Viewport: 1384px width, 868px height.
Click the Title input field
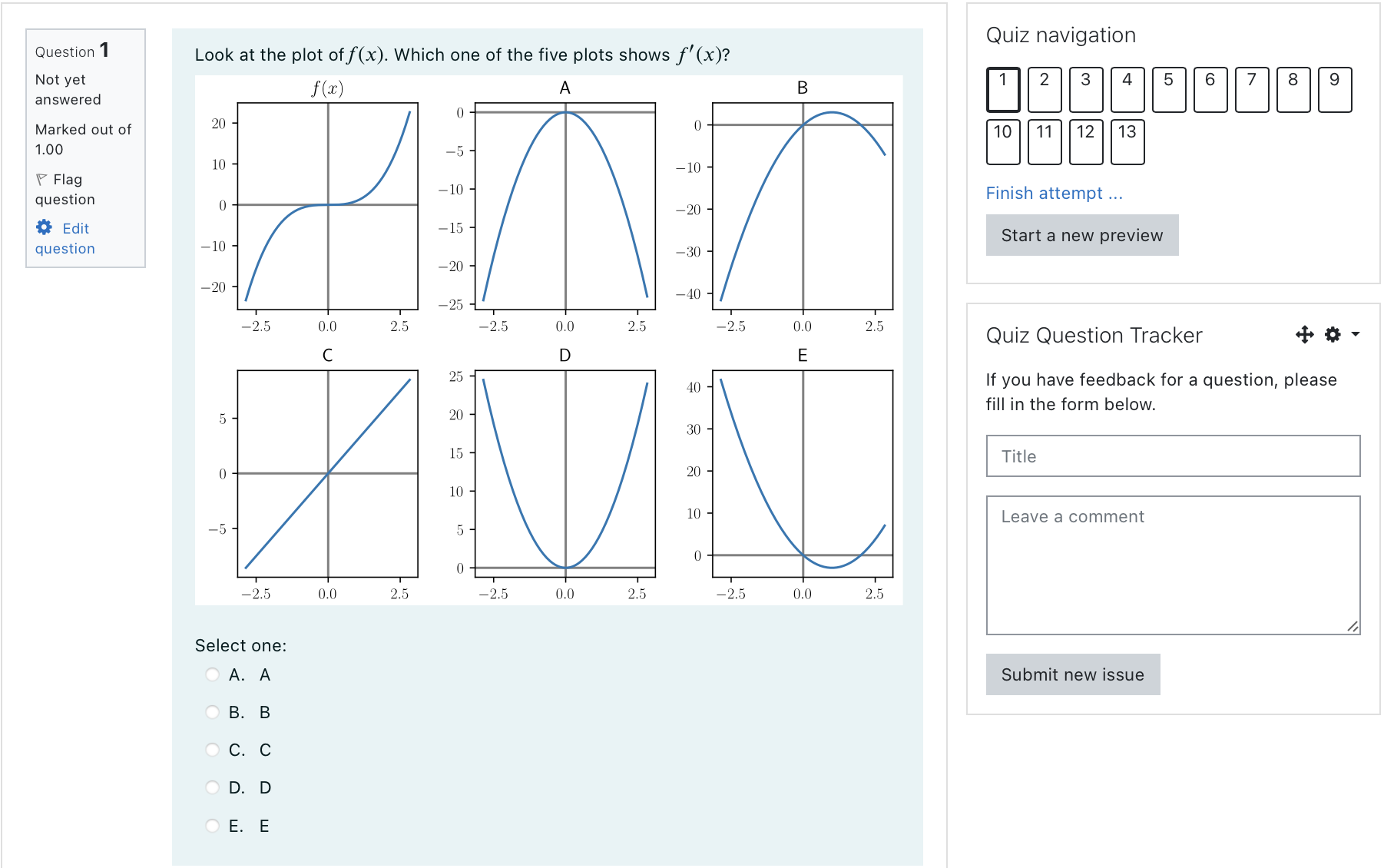tap(1173, 456)
